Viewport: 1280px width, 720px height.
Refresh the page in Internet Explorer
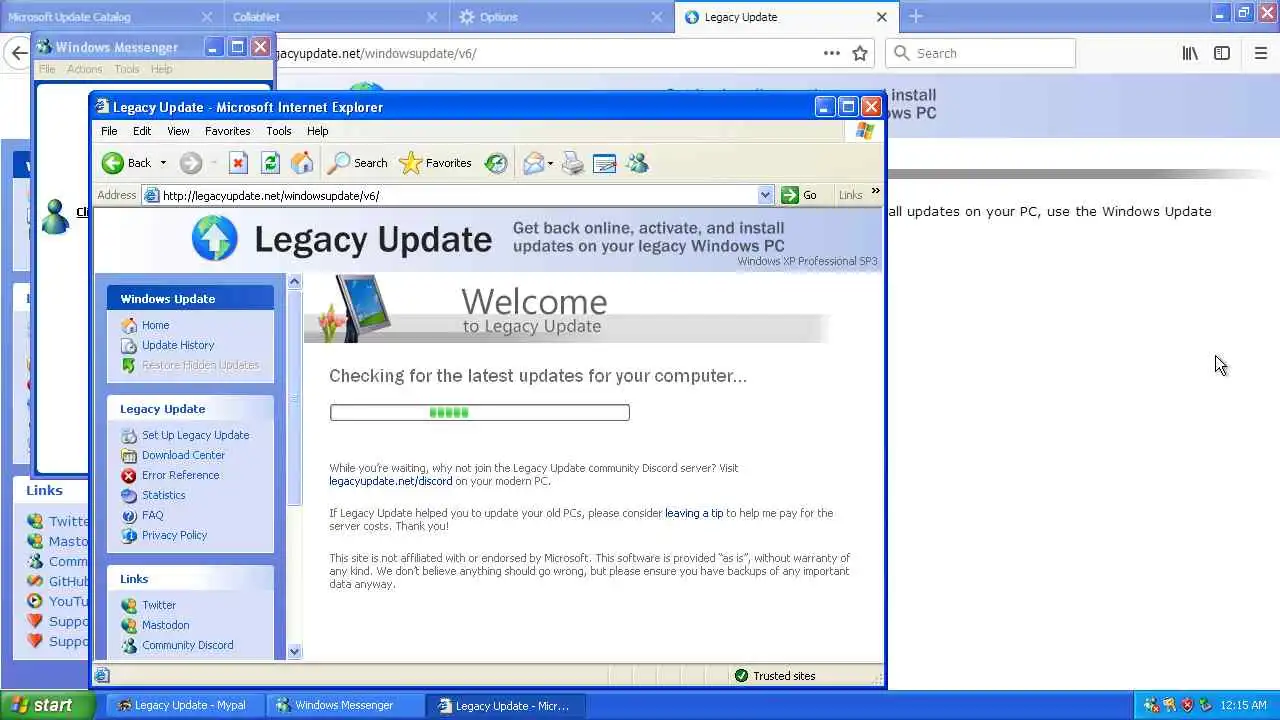270,163
